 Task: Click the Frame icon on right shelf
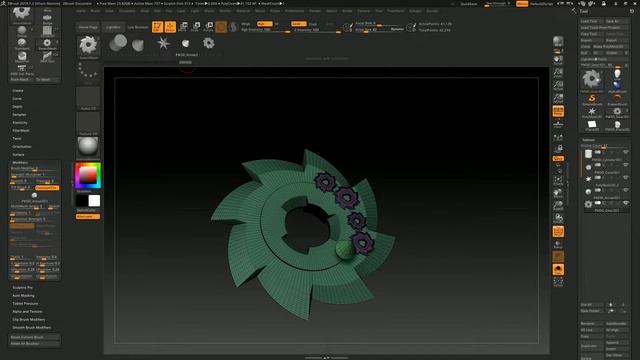(558, 180)
